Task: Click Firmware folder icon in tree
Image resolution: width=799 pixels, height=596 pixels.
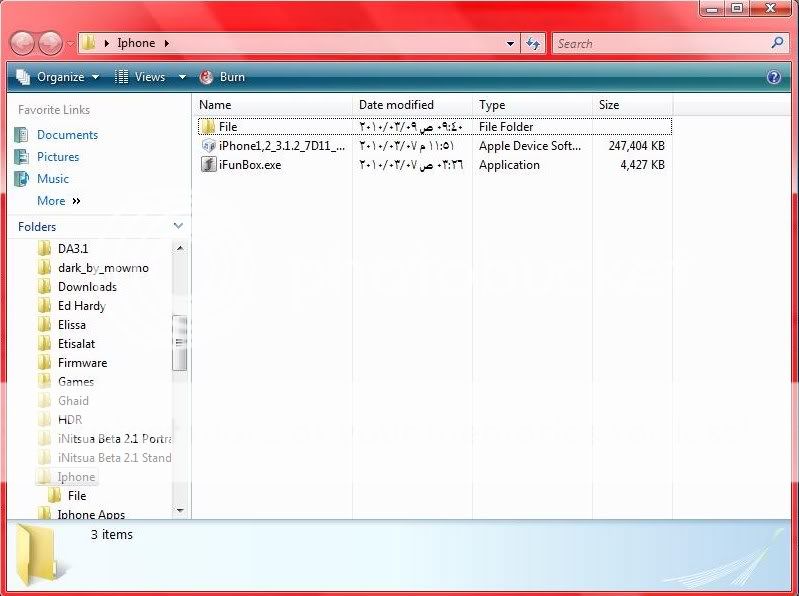Action: tap(45, 363)
